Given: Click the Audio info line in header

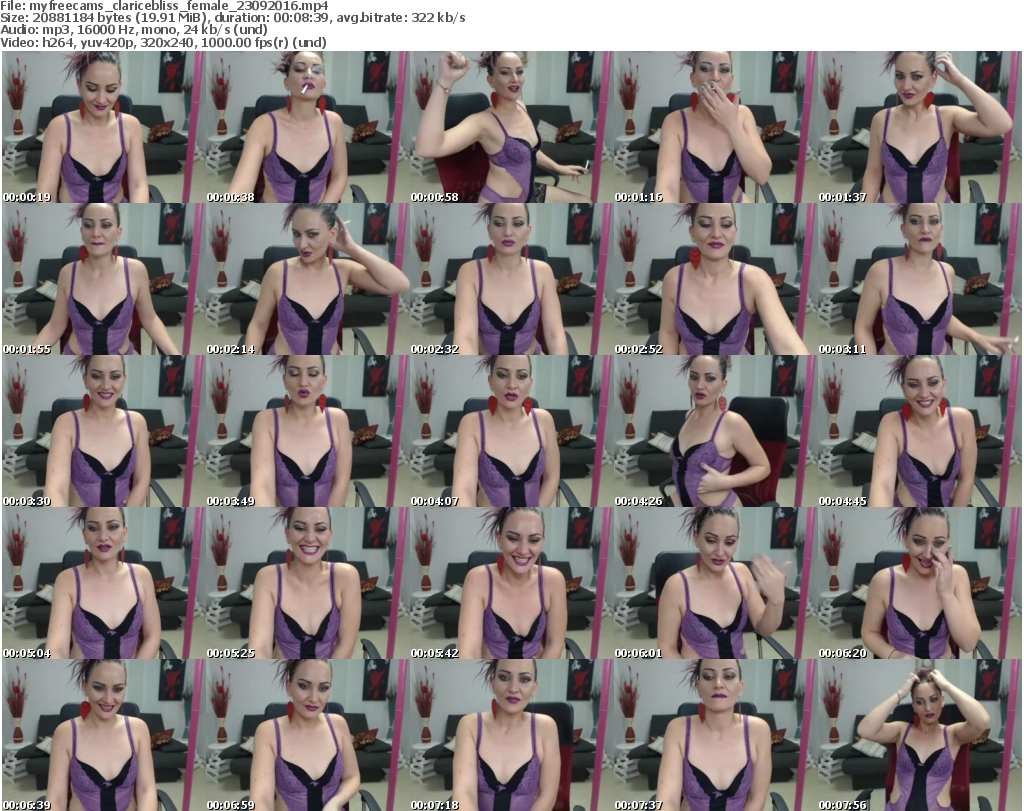Looking at the screenshot, I should pos(152,31).
